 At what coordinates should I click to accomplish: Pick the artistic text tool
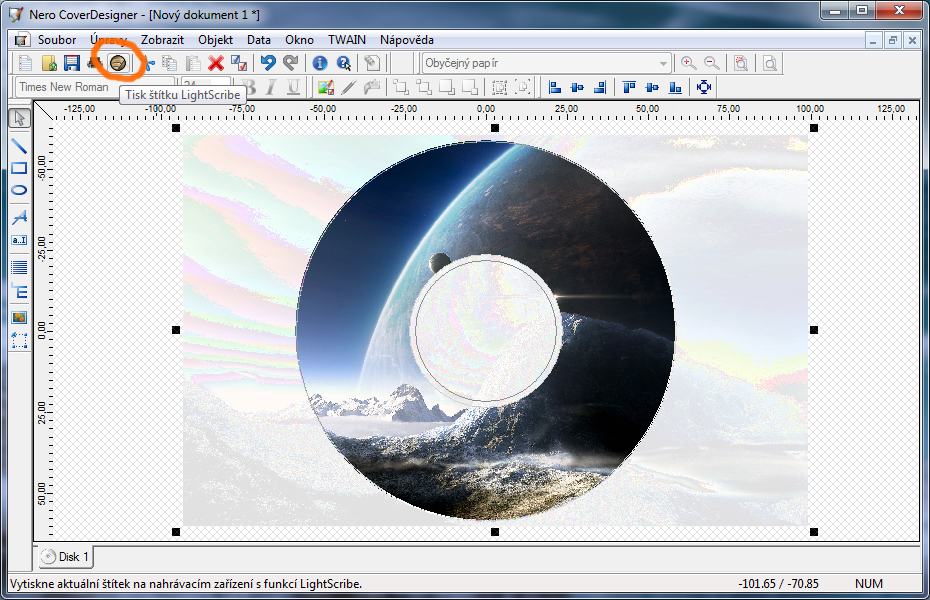coord(19,217)
